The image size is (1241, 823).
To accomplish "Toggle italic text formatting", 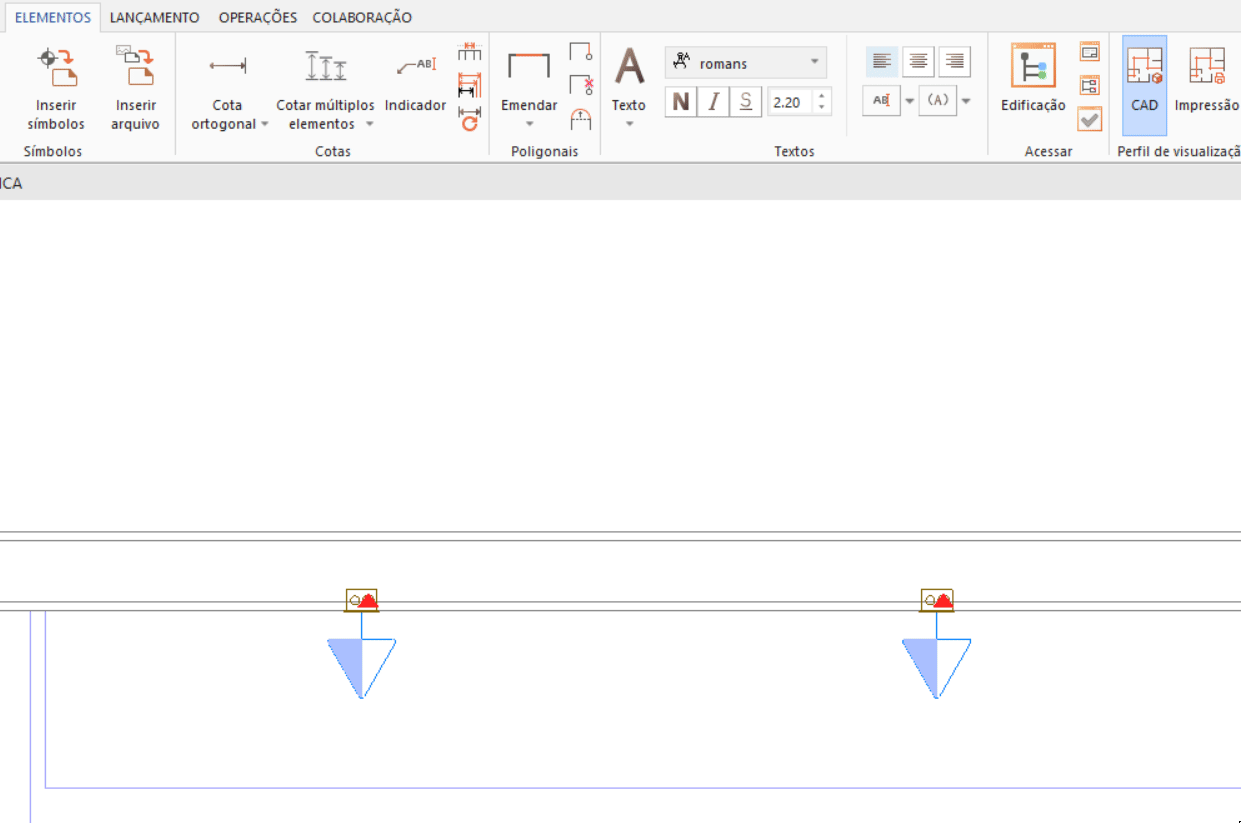I will coord(713,102).
